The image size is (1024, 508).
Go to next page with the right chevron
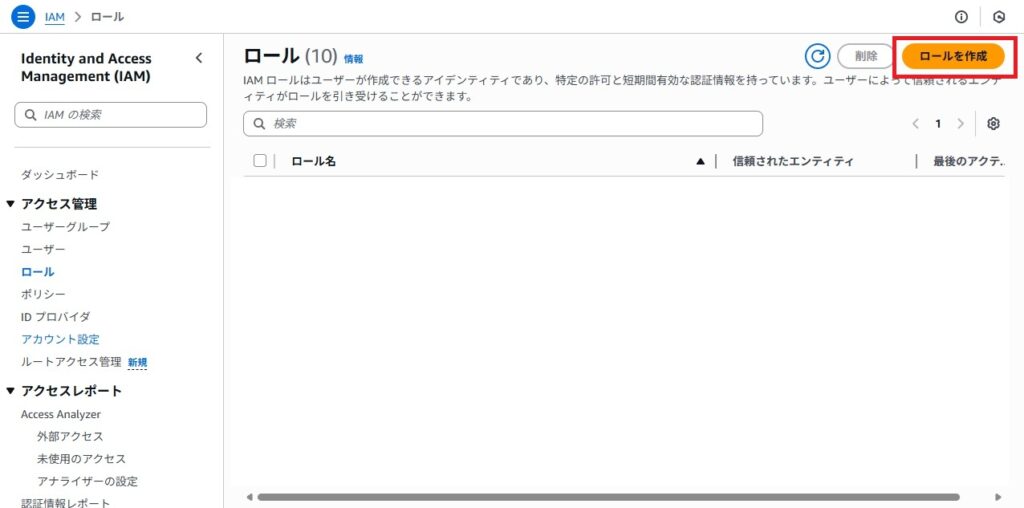[960, 123]
